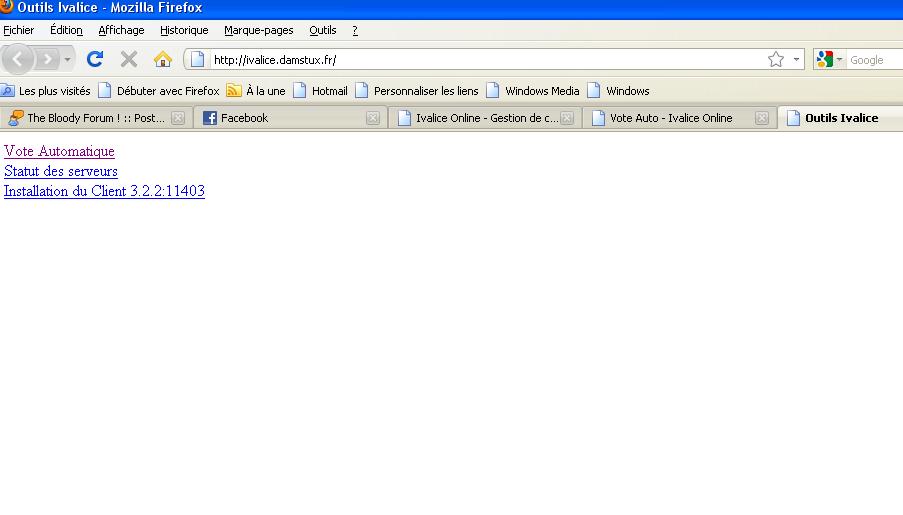Reload the current page
The width and height of the screenshot is (903, 515).
click(x=95, y=59)
